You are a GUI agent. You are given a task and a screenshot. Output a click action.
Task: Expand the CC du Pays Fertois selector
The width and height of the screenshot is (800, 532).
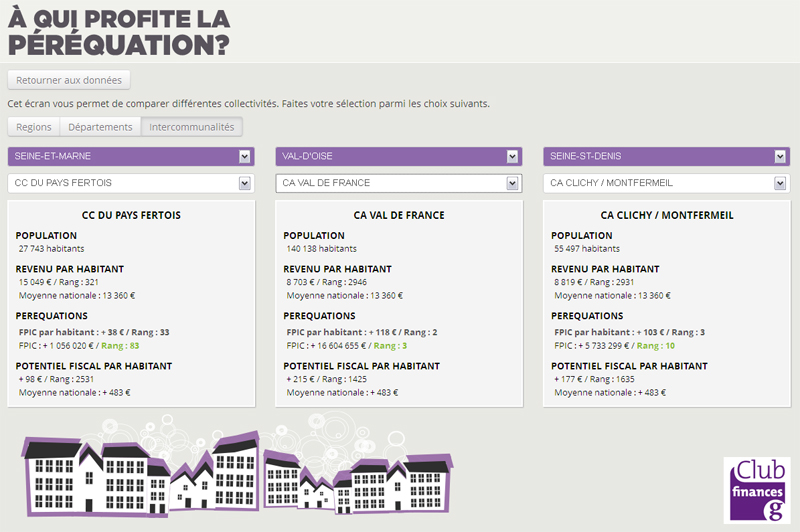[131, 183]
